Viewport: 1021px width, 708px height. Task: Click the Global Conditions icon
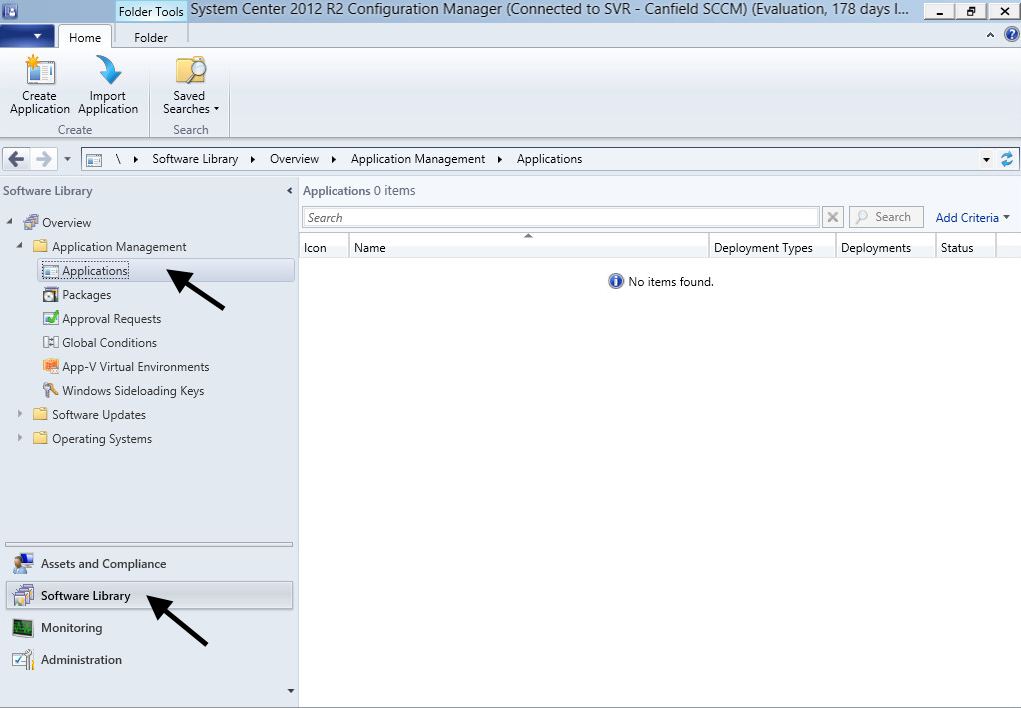pos(50,343)
